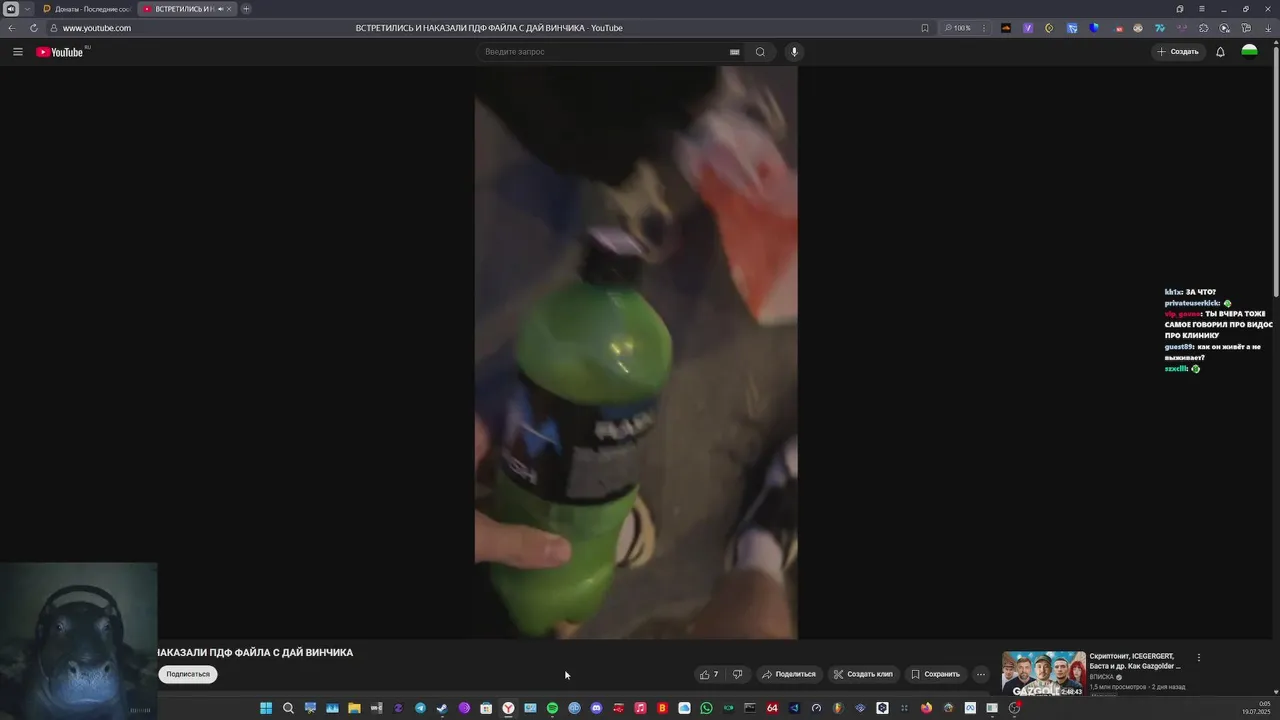Open account avatar menu
This screenshot has height=720, width=1280.
(x=1249, y=52)
